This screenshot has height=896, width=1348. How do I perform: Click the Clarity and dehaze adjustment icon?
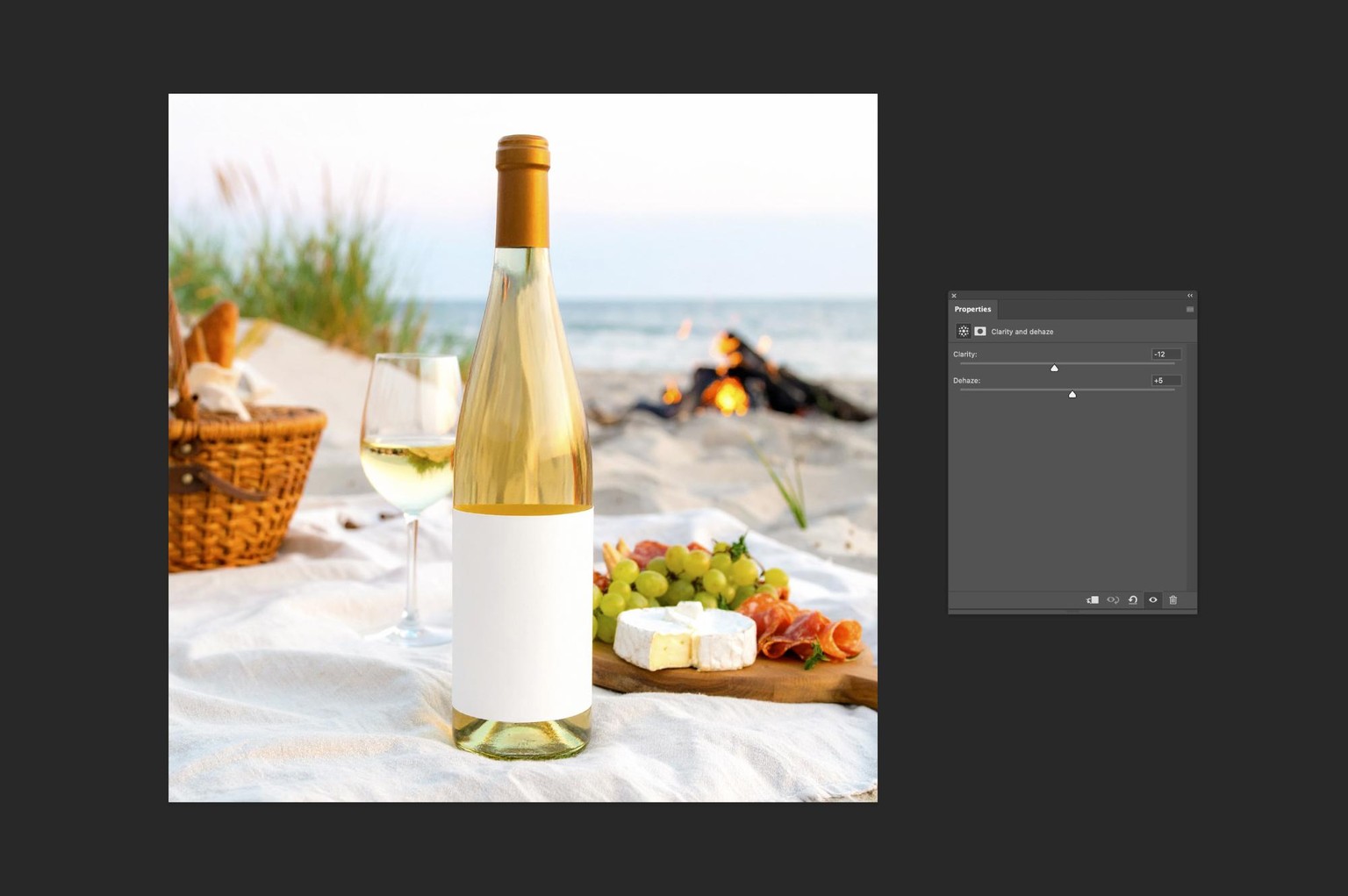coord(964,332)
